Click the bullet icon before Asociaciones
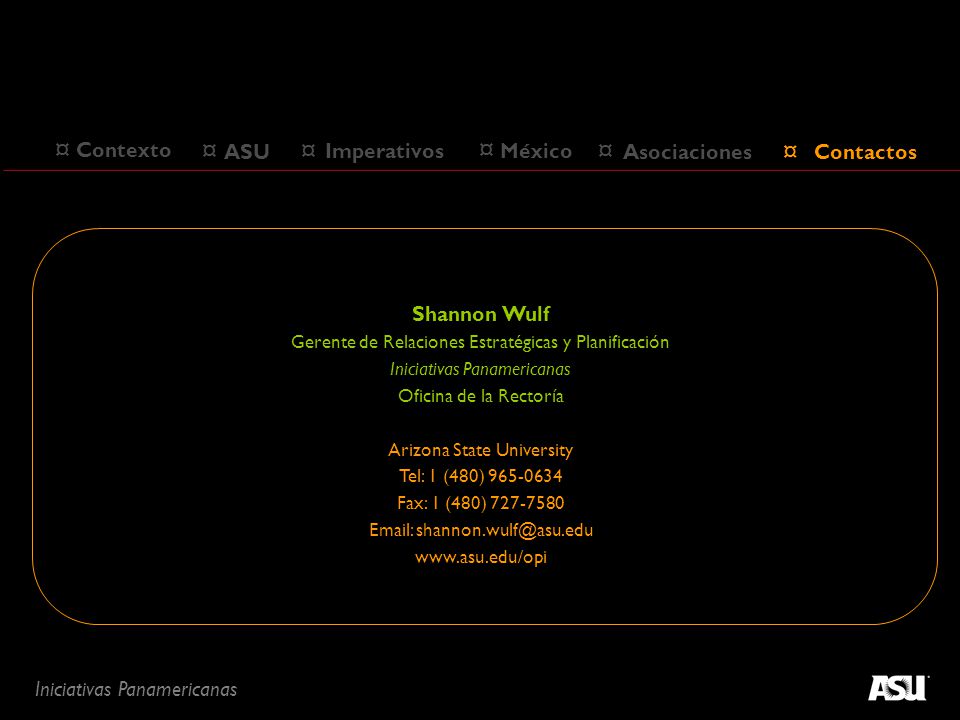 click(x=605, y=150)
